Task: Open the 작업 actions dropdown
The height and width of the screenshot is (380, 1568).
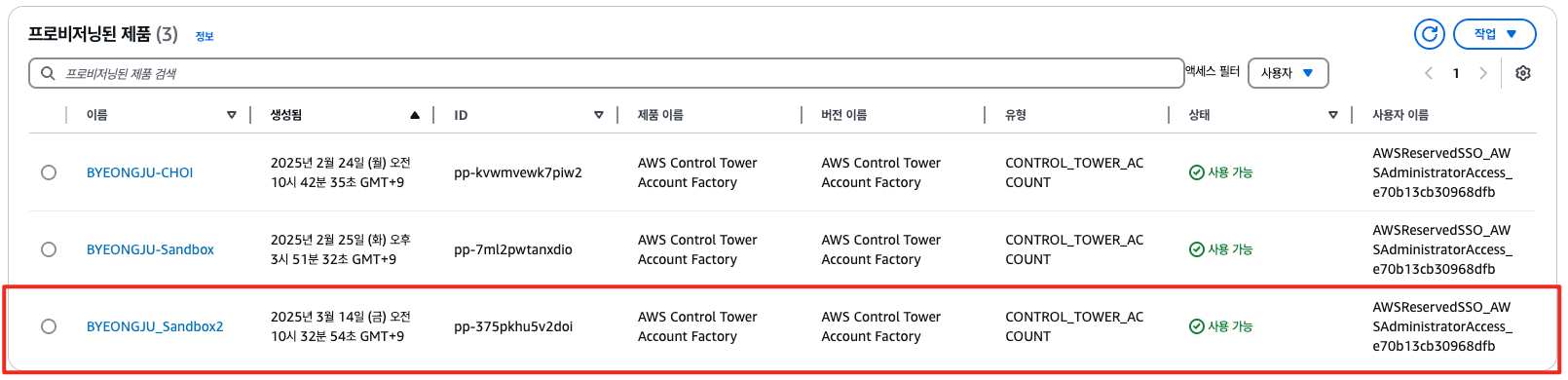Action: click(x=1495, y=34)
